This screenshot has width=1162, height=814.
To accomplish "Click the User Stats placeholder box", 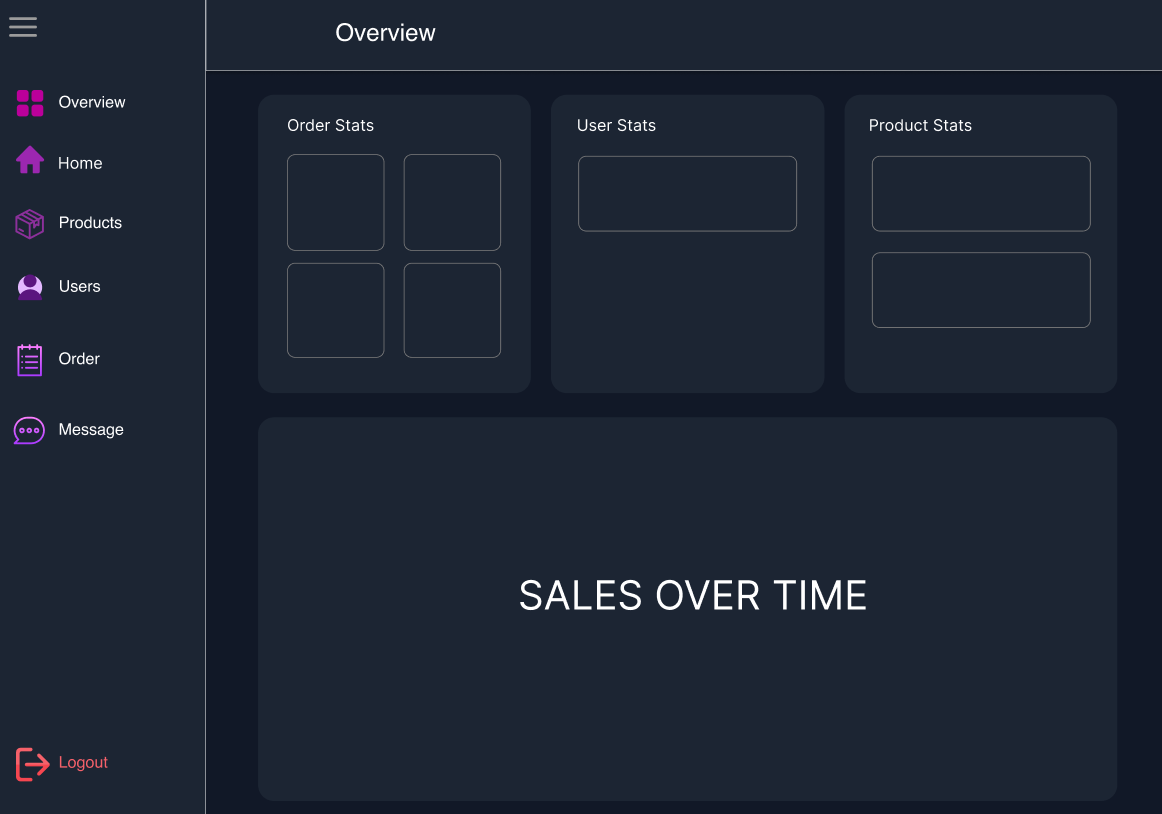I will click(687, 194).
